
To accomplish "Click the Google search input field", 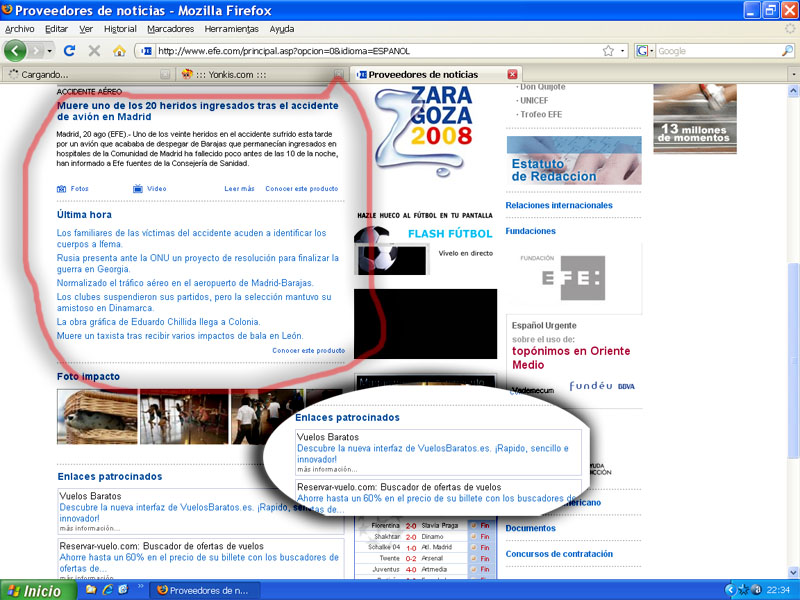I will coord(715,51).
